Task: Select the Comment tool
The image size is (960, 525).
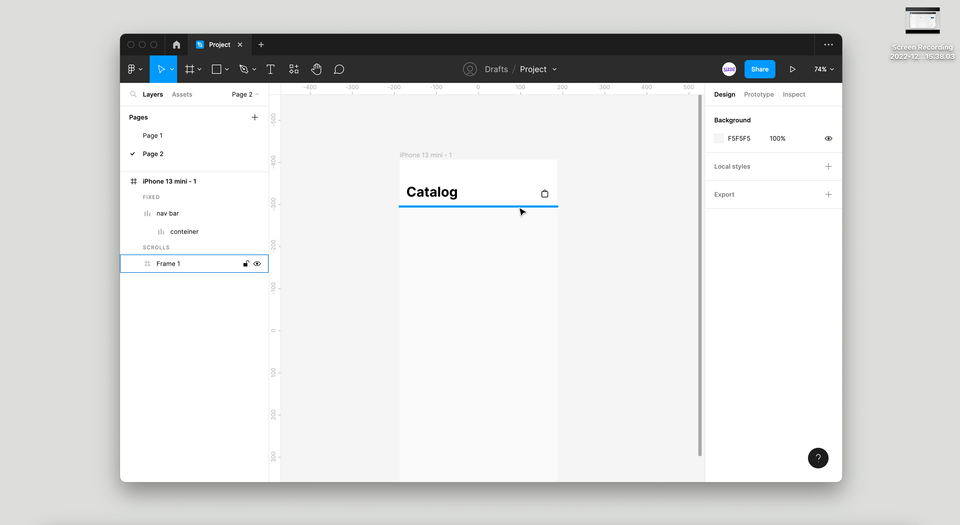Action: click(x=339, y=69)
